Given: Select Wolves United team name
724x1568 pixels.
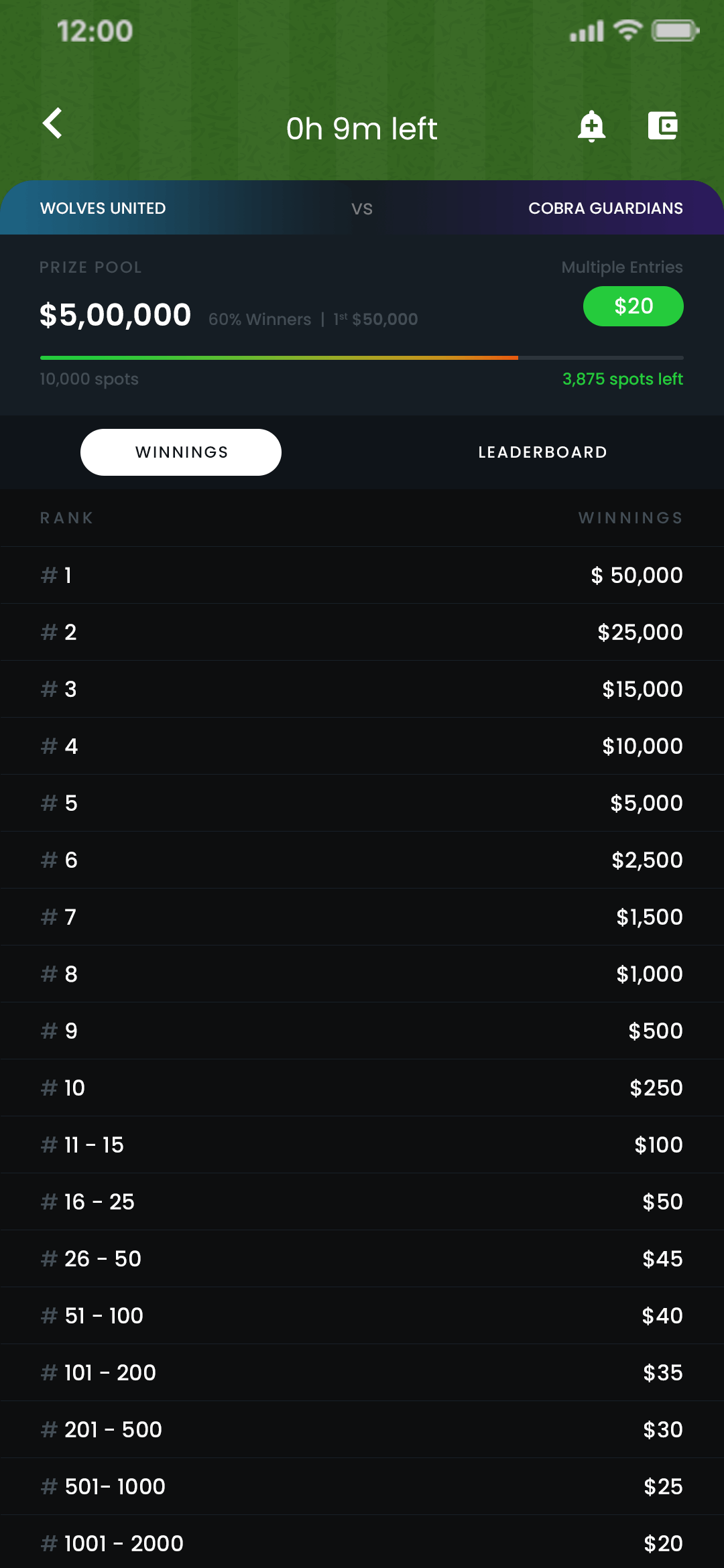Looking at the screenshot, I should 103,208.
